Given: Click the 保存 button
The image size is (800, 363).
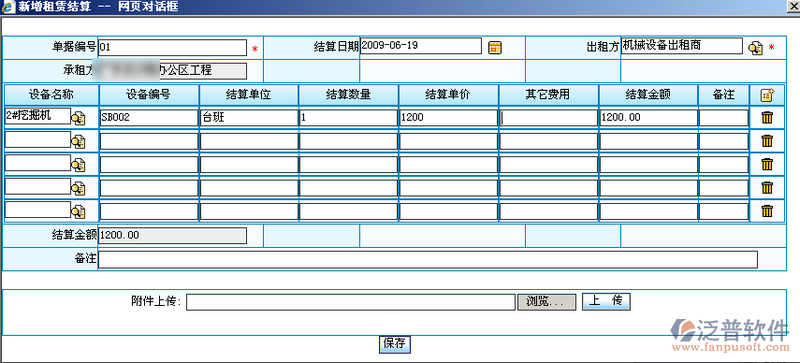Looking at the screenshot, I should point(395,344).
